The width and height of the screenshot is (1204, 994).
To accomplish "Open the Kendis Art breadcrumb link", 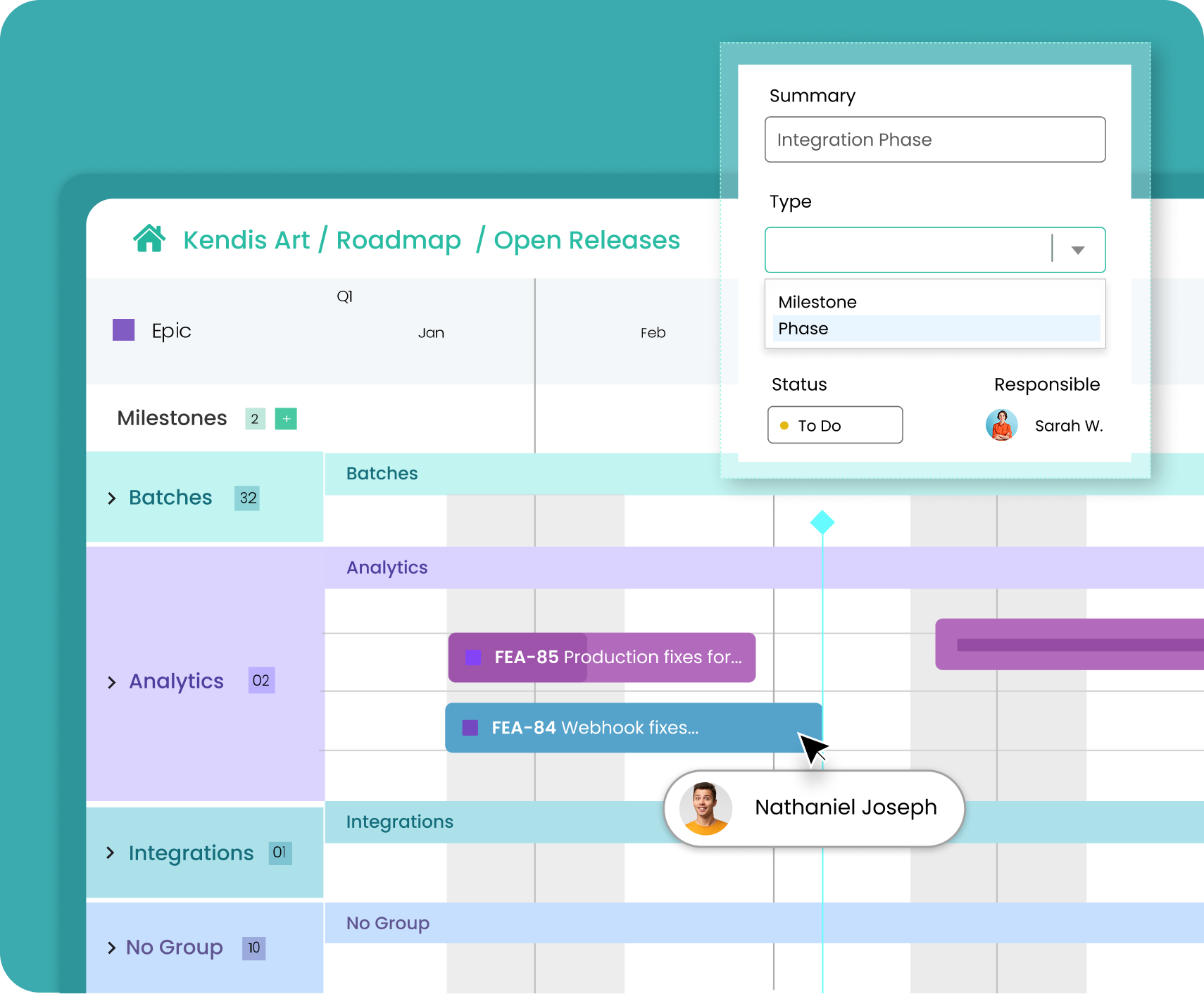I will click(x=246, y=240).
